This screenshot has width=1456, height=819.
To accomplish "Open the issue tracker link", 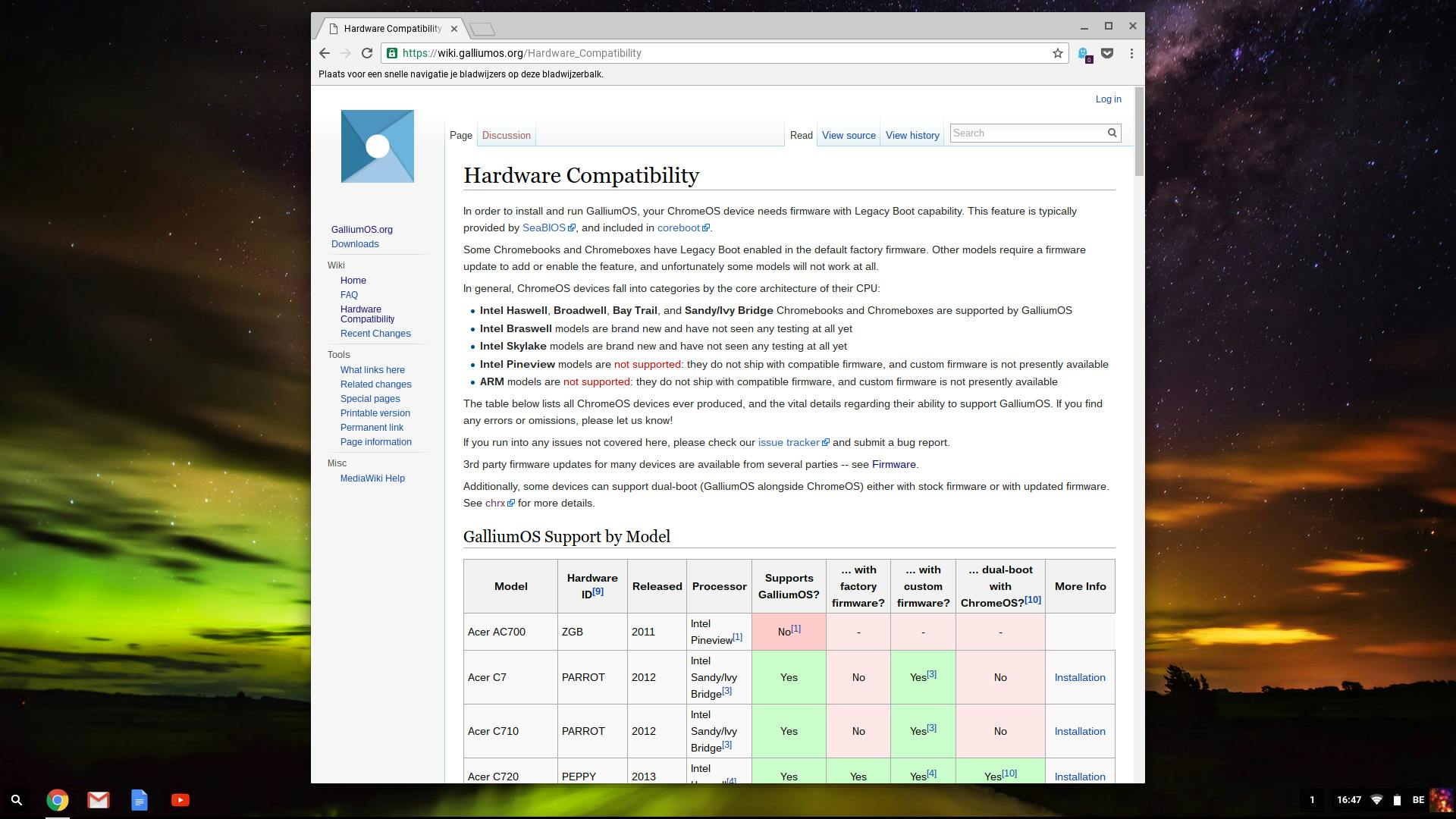I will tap(789, 442).
